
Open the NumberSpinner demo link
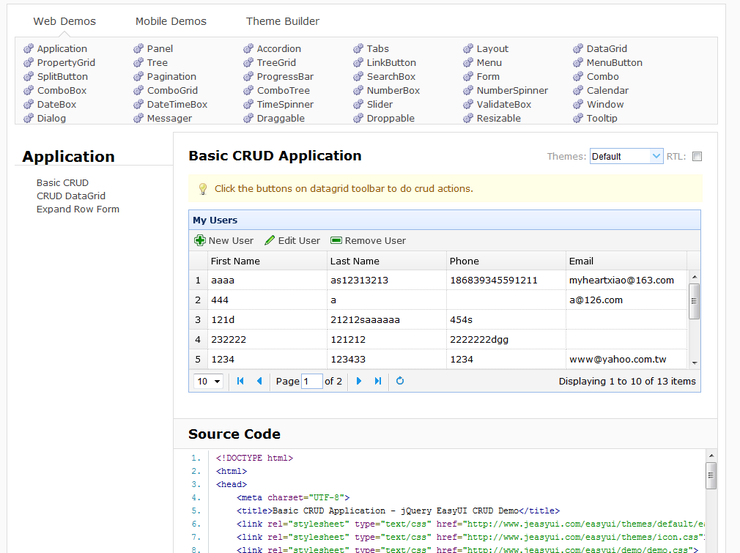512,91
